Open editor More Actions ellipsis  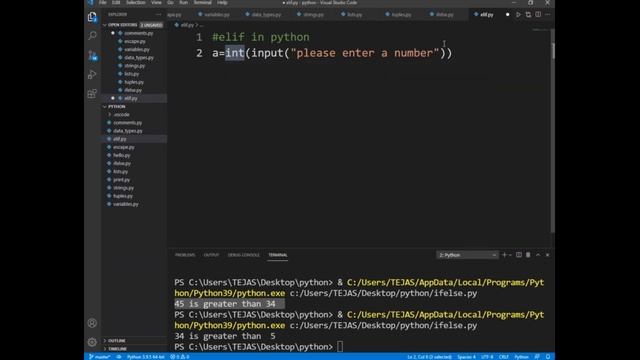[x=548, y=15]
